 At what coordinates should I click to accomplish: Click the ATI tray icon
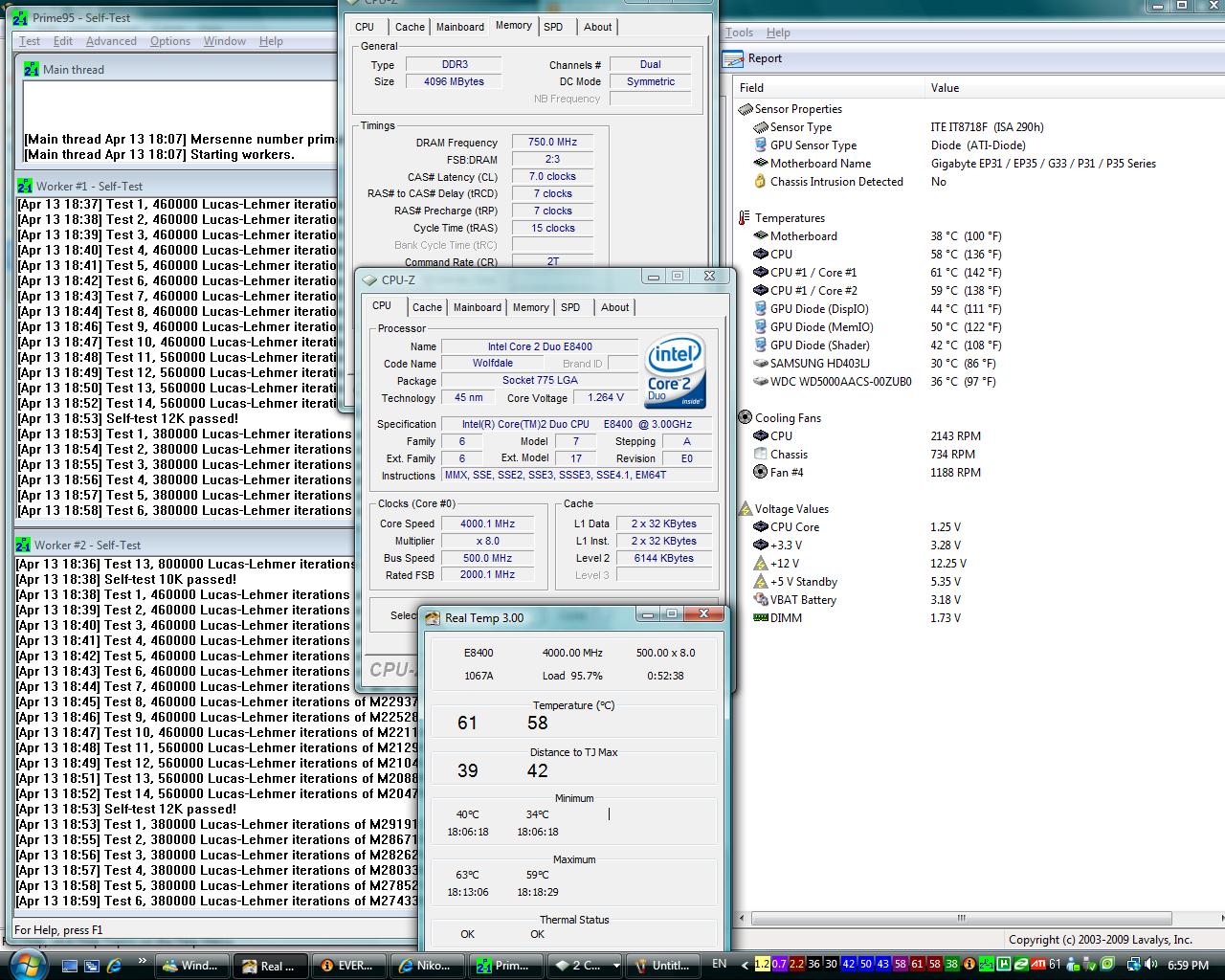point(1039,965)
